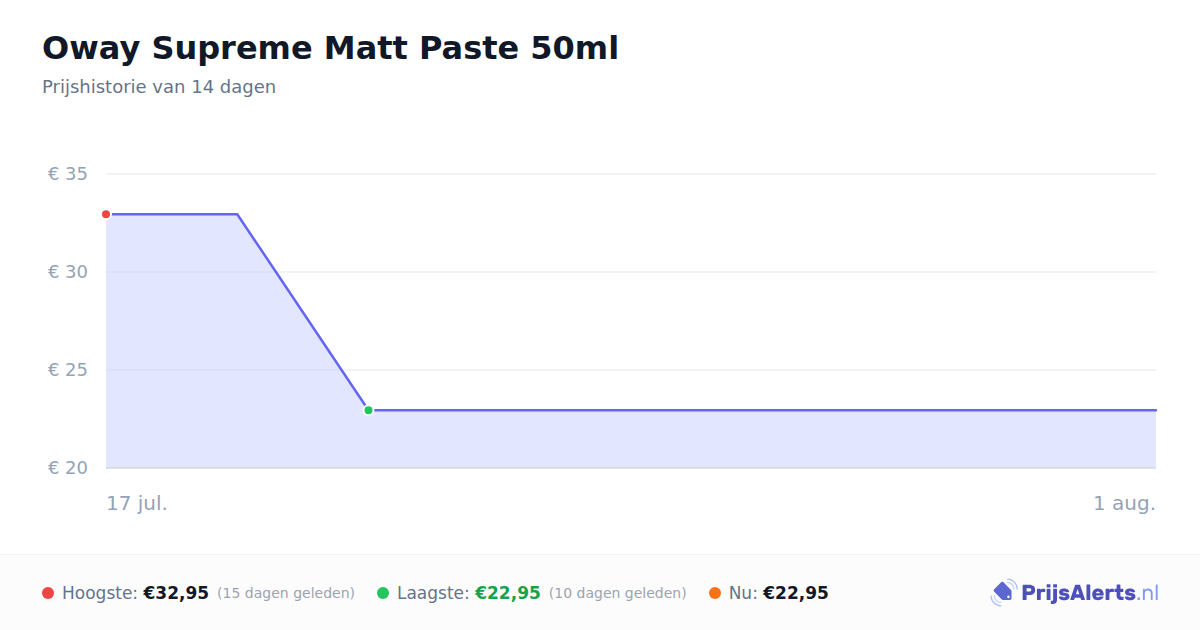
Task: Select the lowest price €22,95 green value
Action: click(x=508, y=593)
